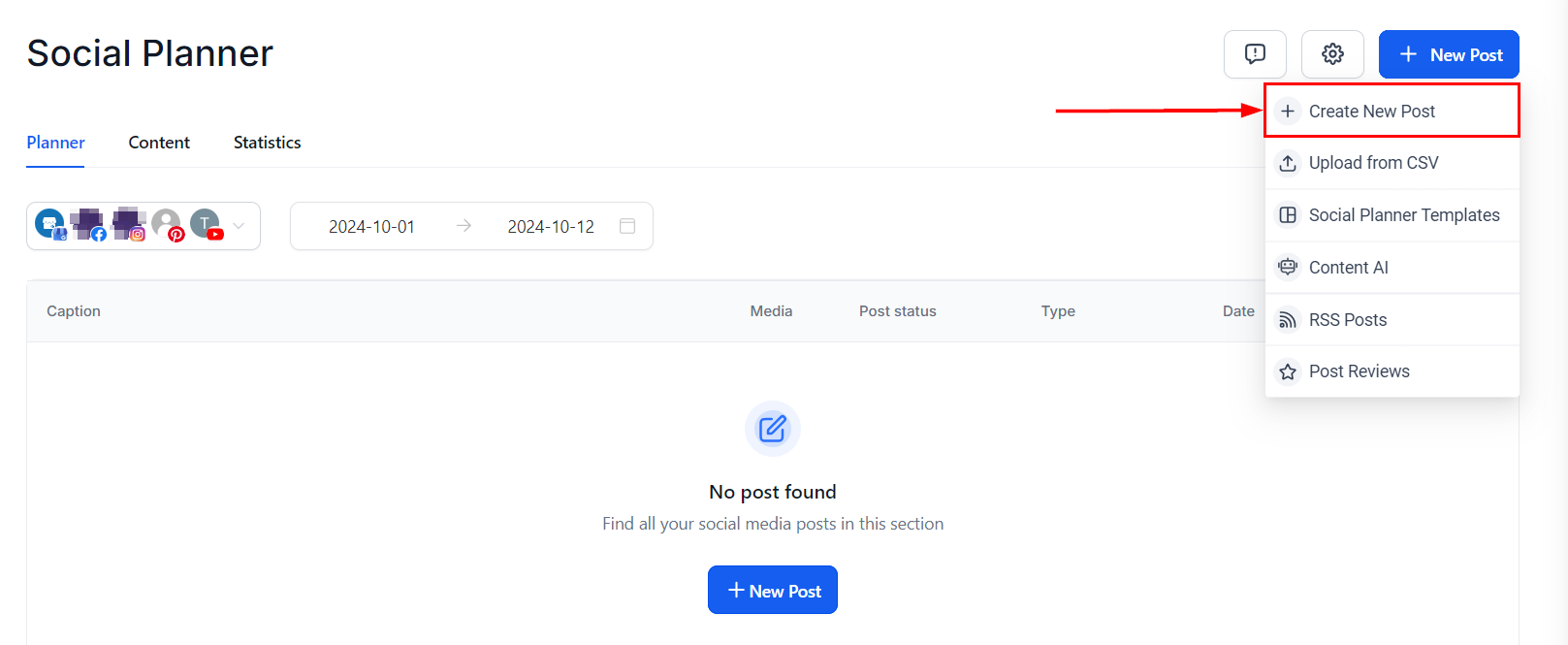
Task: Click the calendar icon in date range
Action: tap(627, 226)
